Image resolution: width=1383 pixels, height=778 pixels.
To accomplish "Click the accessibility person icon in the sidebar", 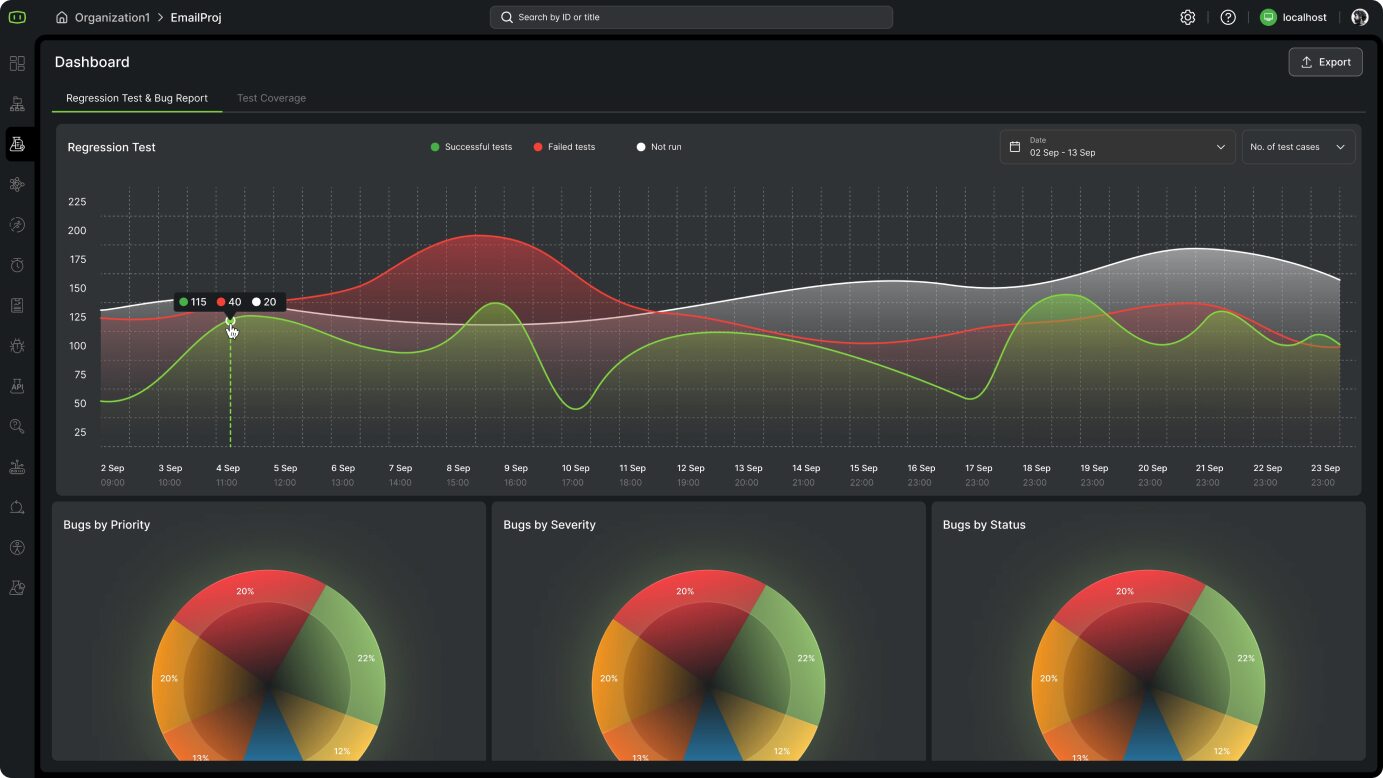I will (x=17, y=548).
